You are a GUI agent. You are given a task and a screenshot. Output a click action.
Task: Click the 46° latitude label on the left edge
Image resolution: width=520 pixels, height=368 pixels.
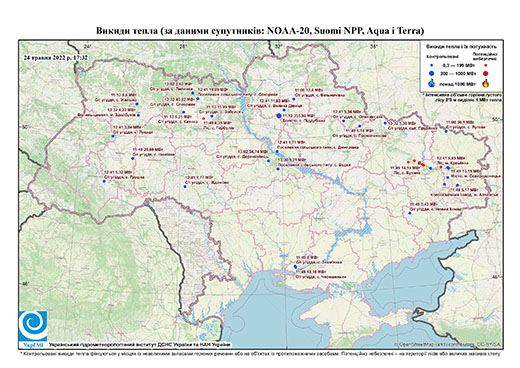tap(25, 283)
